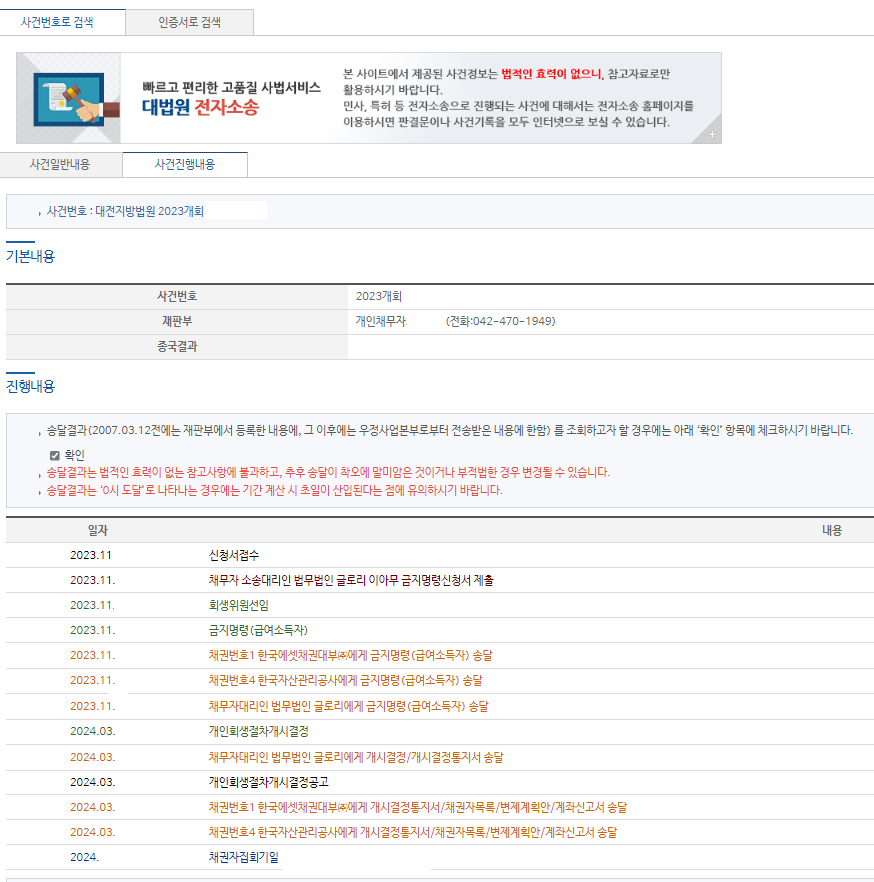Screen dimensions: 874x882
Task: Click 채권번호4 한국자산관리공사 개시결정통지서 송달 link
Action: [412, 832]
